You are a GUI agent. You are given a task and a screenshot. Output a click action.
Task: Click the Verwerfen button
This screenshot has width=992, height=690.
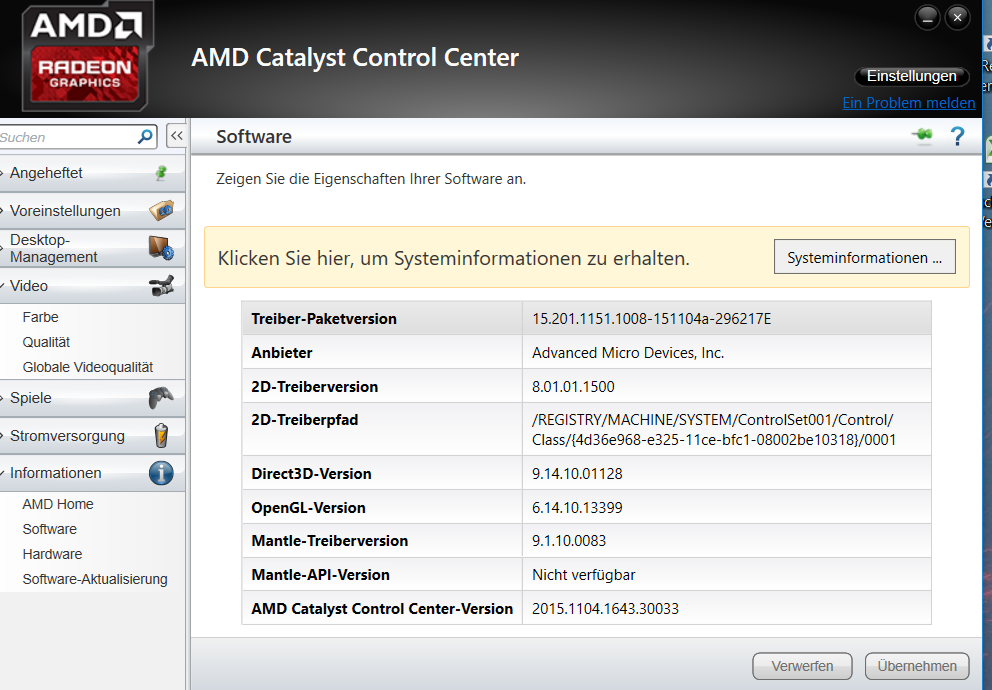point(802,666)
